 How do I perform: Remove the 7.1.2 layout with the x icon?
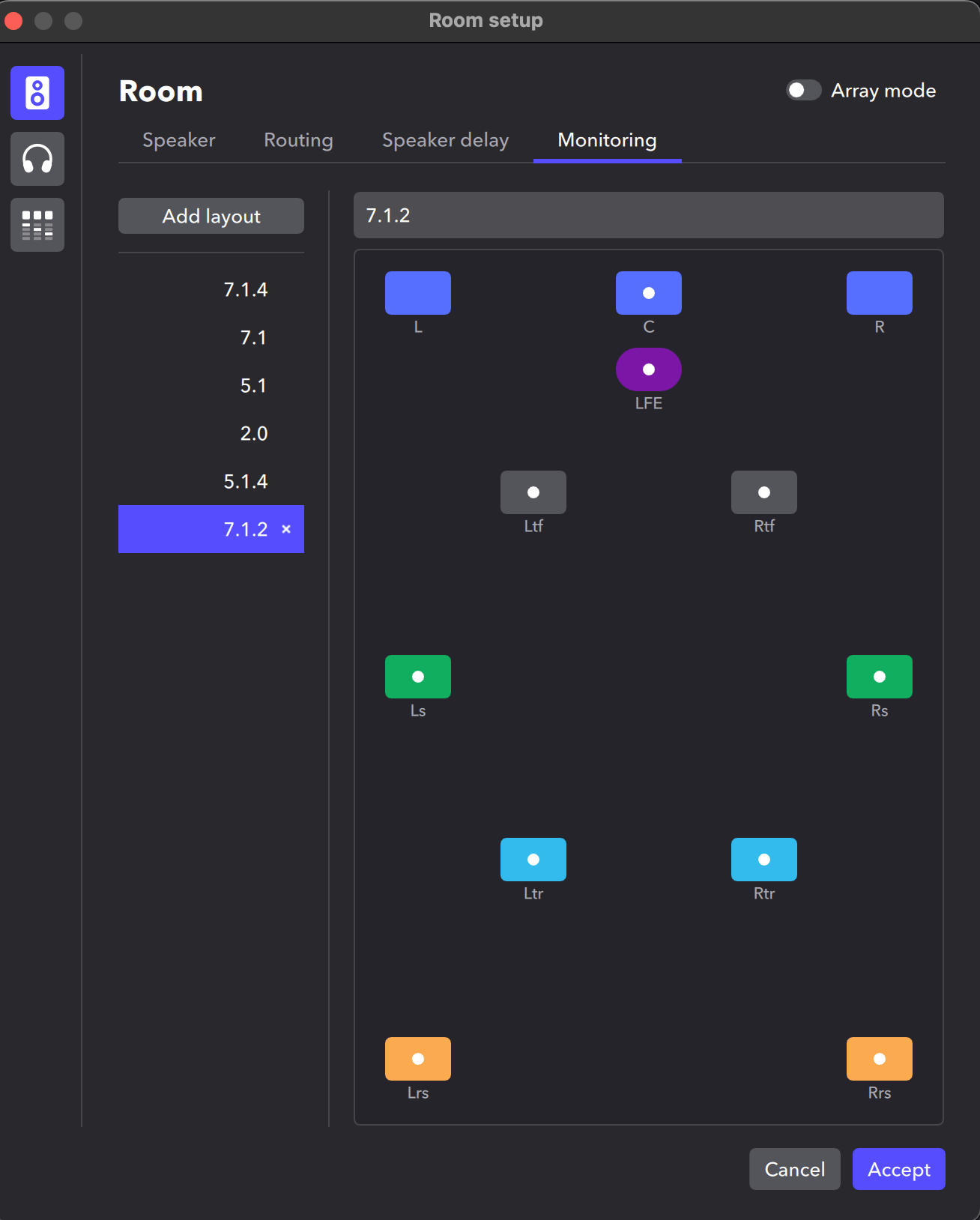tap(286, 529)
